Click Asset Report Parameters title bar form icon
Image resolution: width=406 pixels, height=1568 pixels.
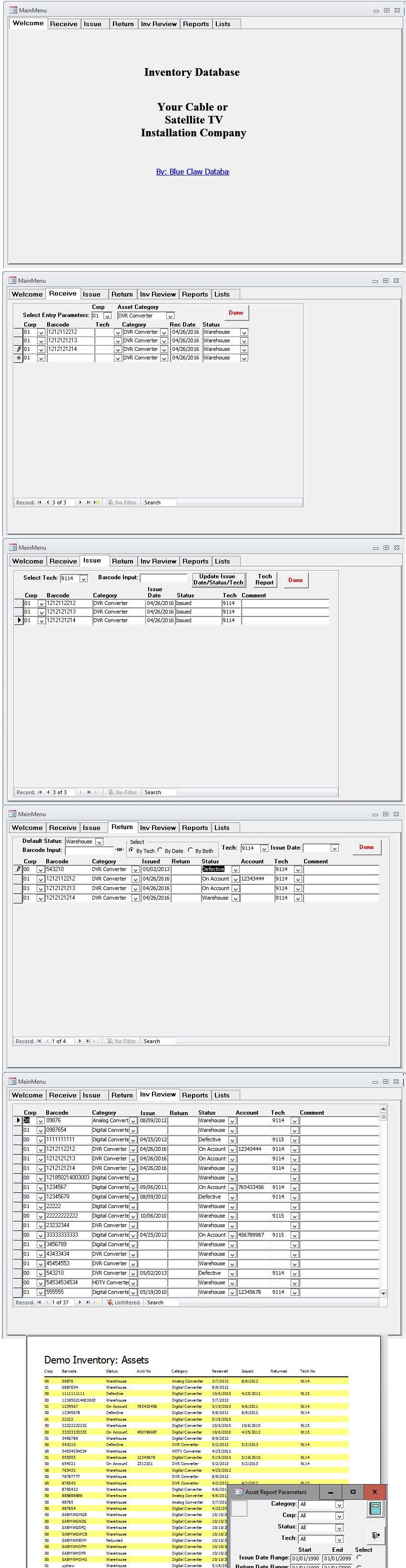[239, 1491]
